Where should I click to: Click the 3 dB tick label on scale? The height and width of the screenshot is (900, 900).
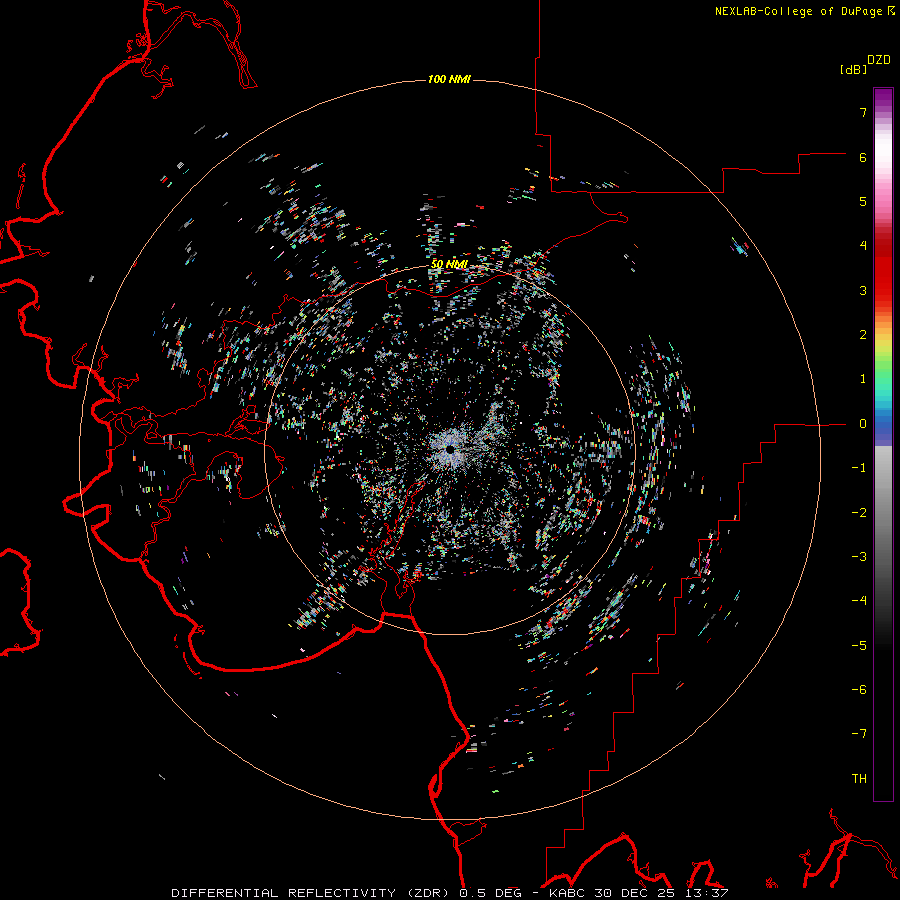click(863, 290)
